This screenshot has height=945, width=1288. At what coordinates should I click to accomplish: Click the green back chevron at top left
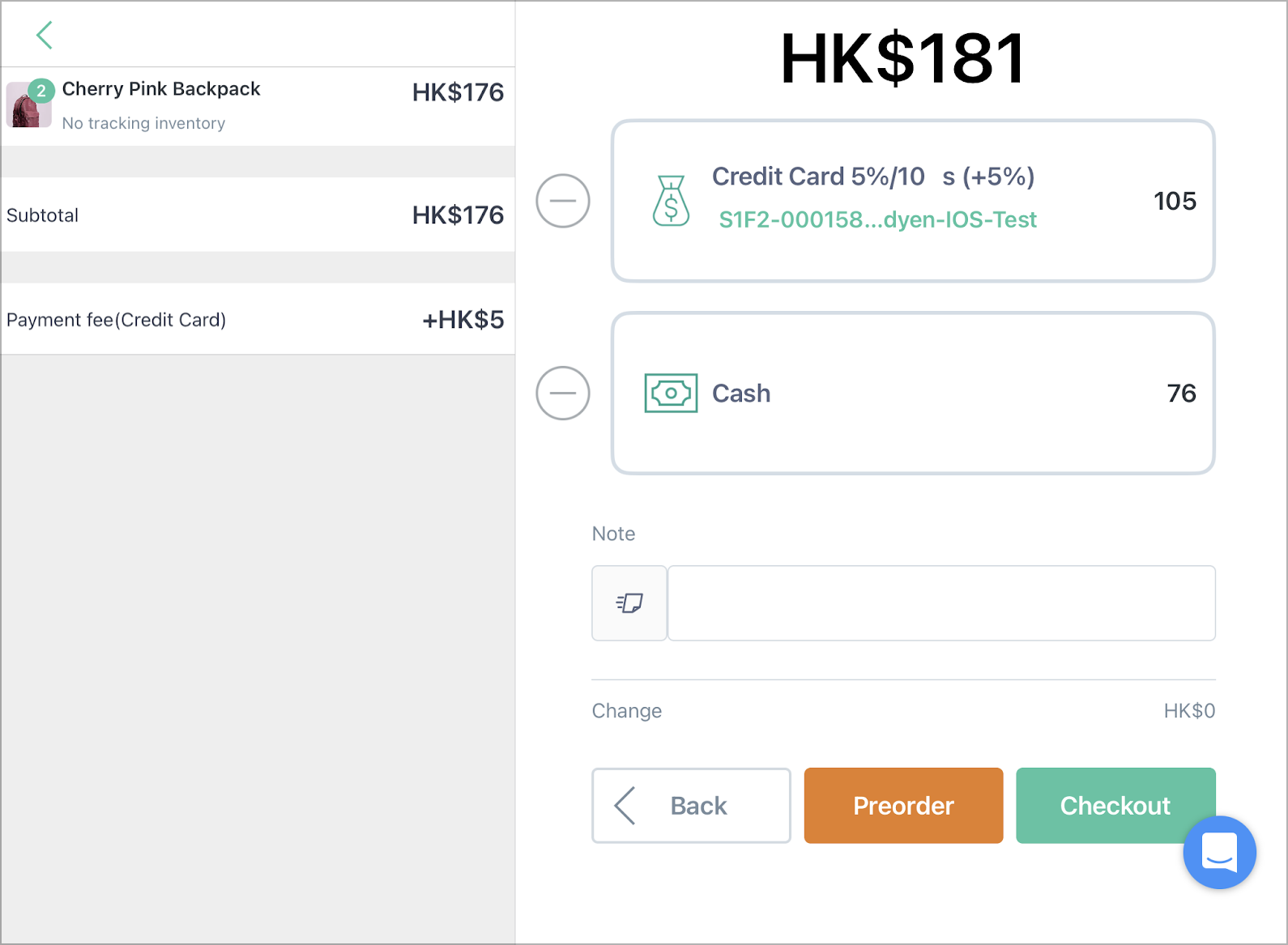coord(45,35)
